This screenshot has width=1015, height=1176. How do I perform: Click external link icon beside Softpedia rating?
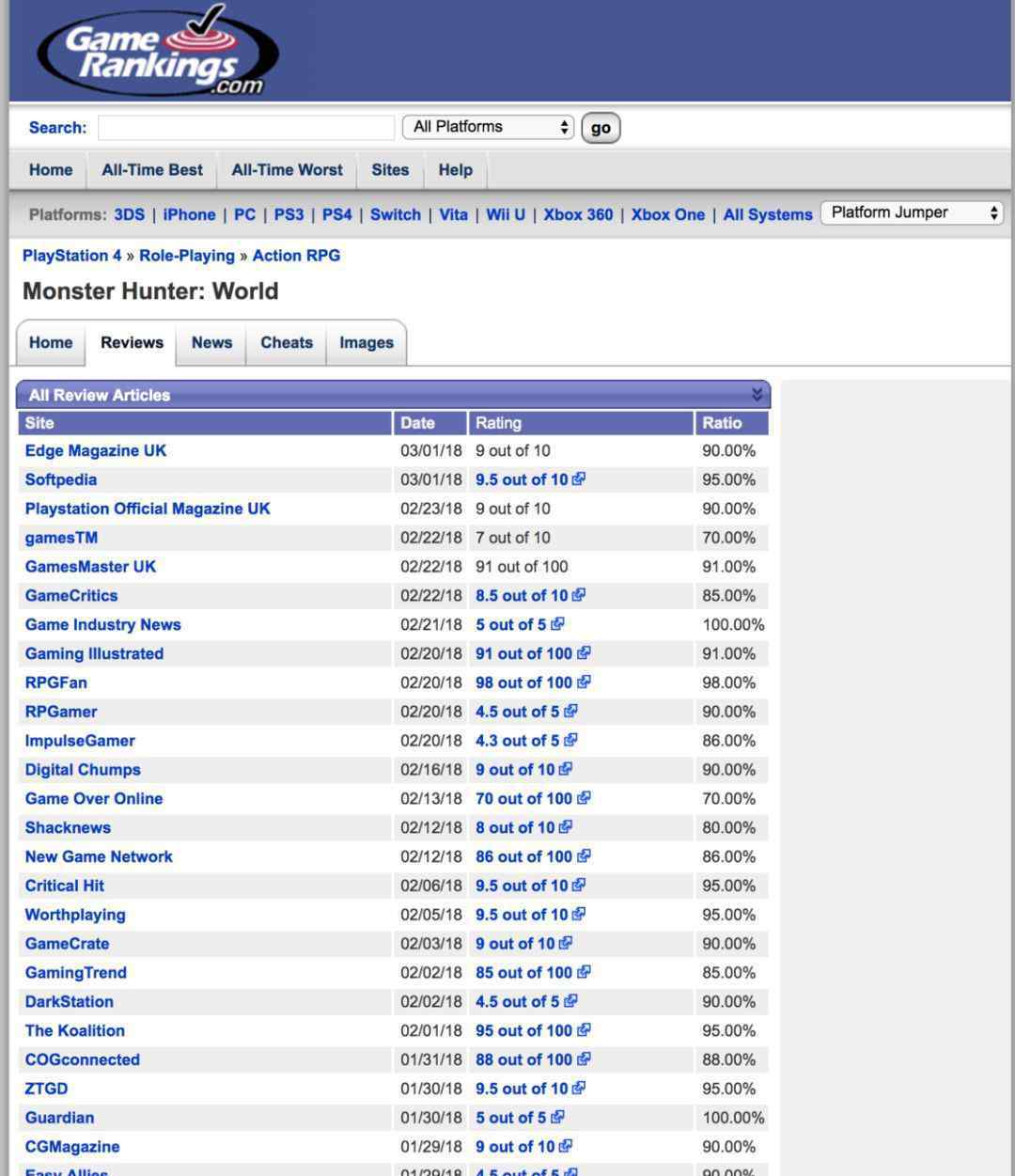(x=579, y=479)
